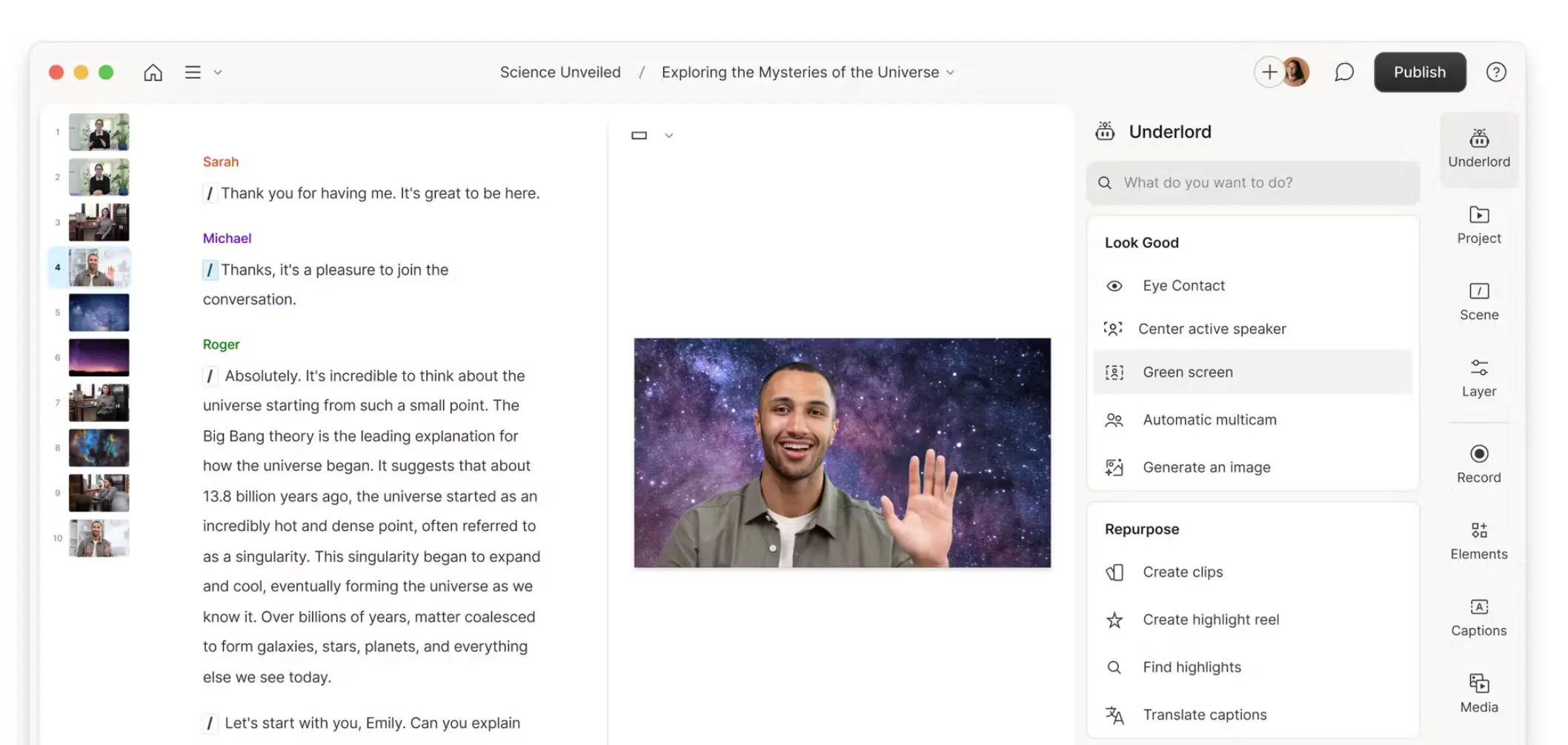Open the help question mark icon
Image resolution: width=1568 pixels, height=745 pixels.
pyautogui.click(x=1495, y=72)
